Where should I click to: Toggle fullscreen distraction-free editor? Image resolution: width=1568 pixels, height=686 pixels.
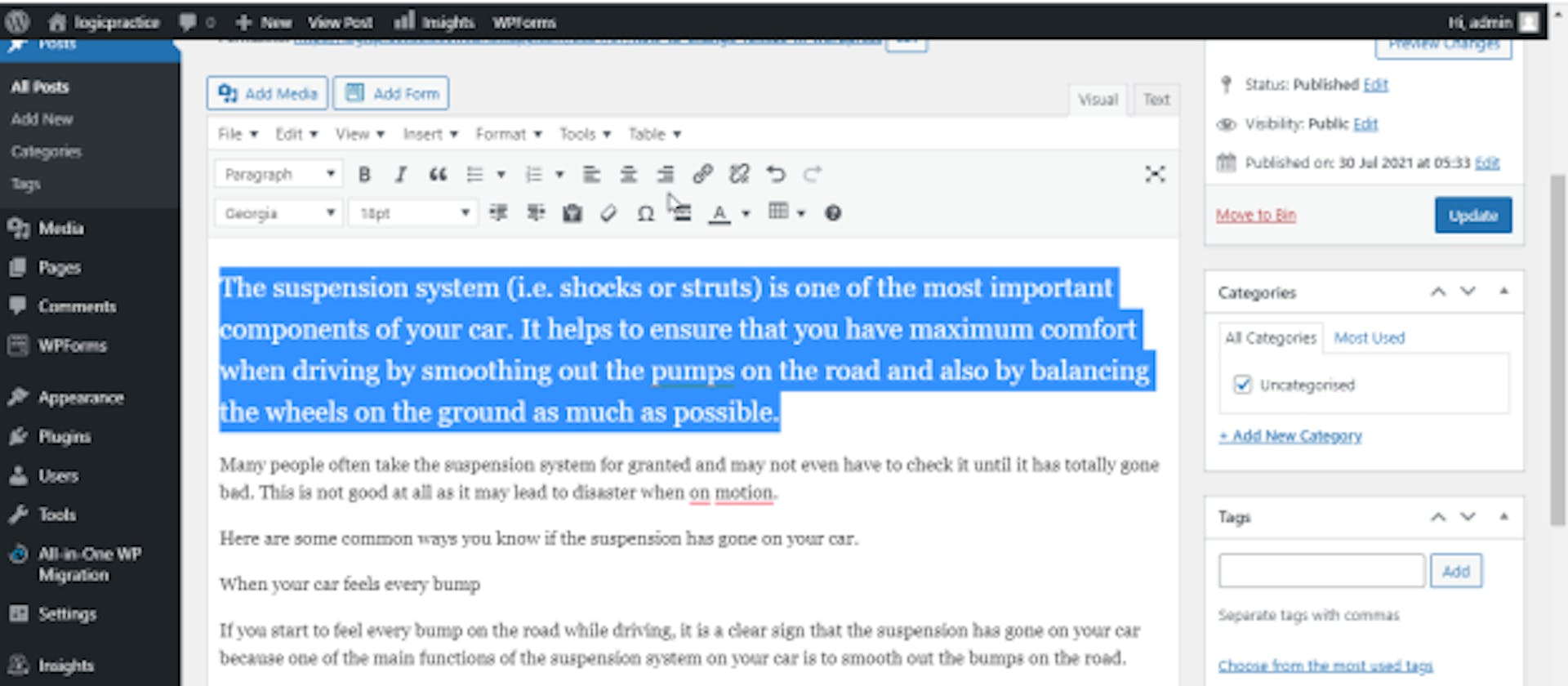click(1155, 174)
